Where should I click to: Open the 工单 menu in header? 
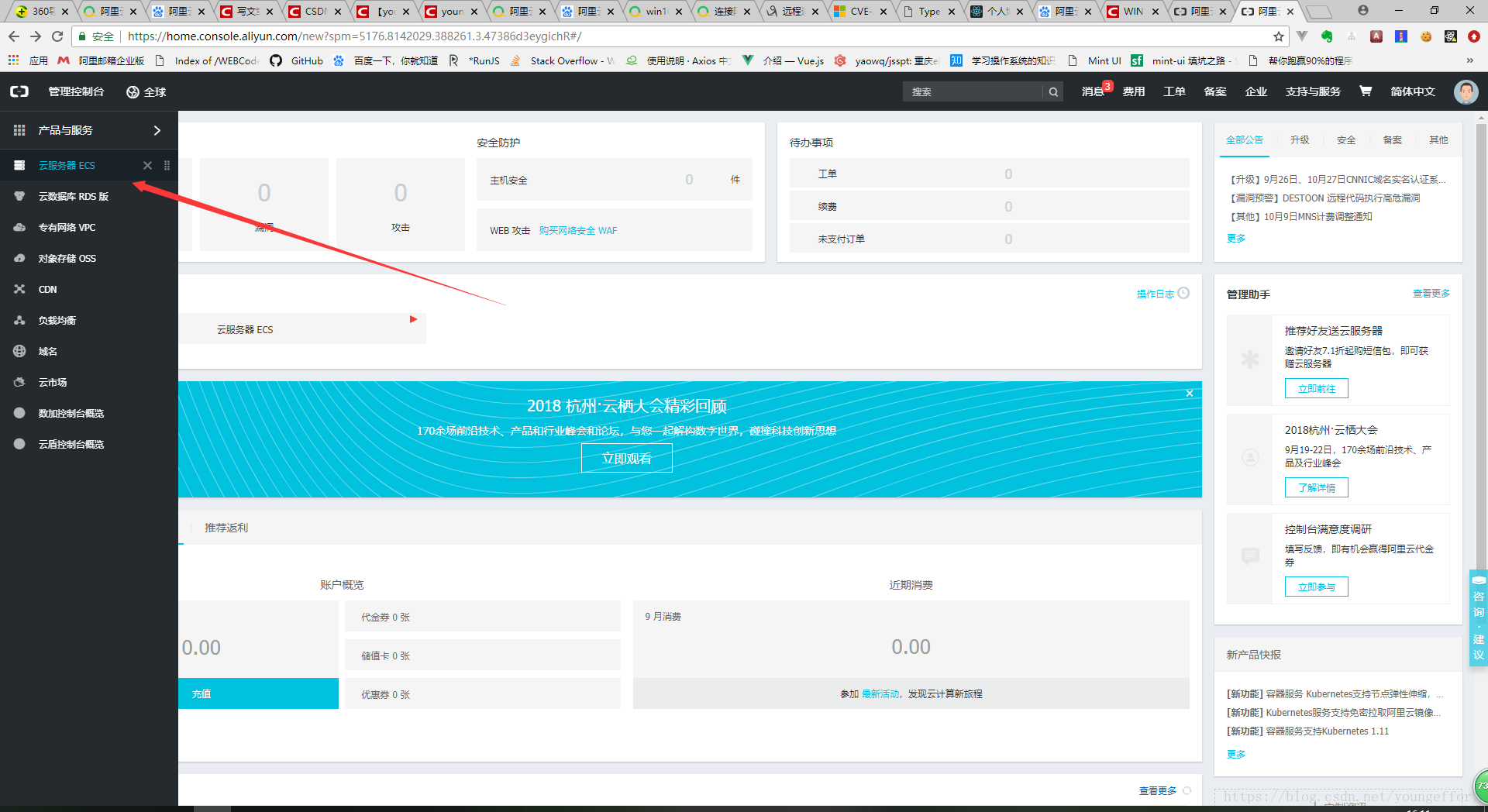(1174, 91)
